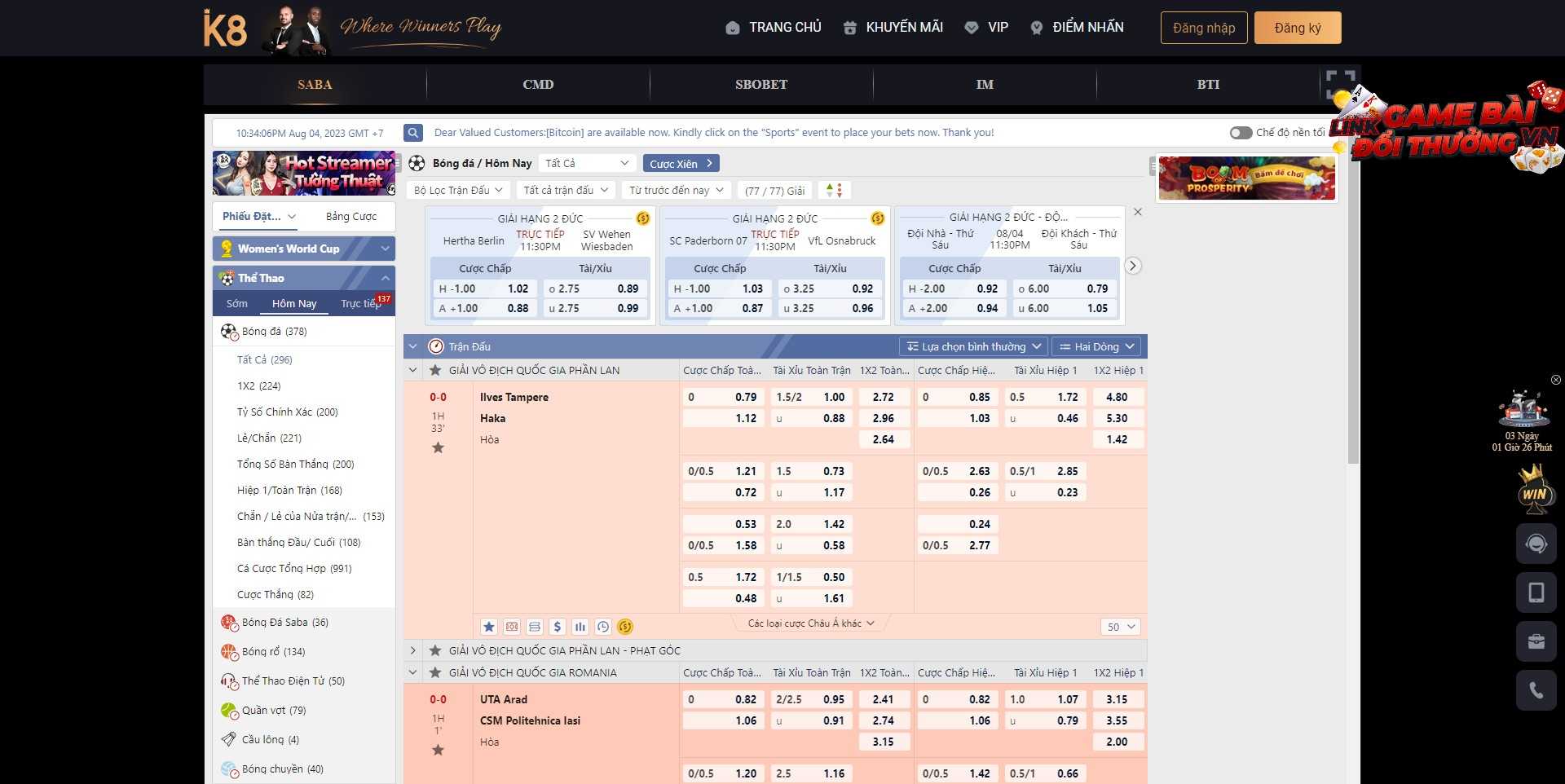
Task: Switch to the BTI tab
Action: [1208, 84]
